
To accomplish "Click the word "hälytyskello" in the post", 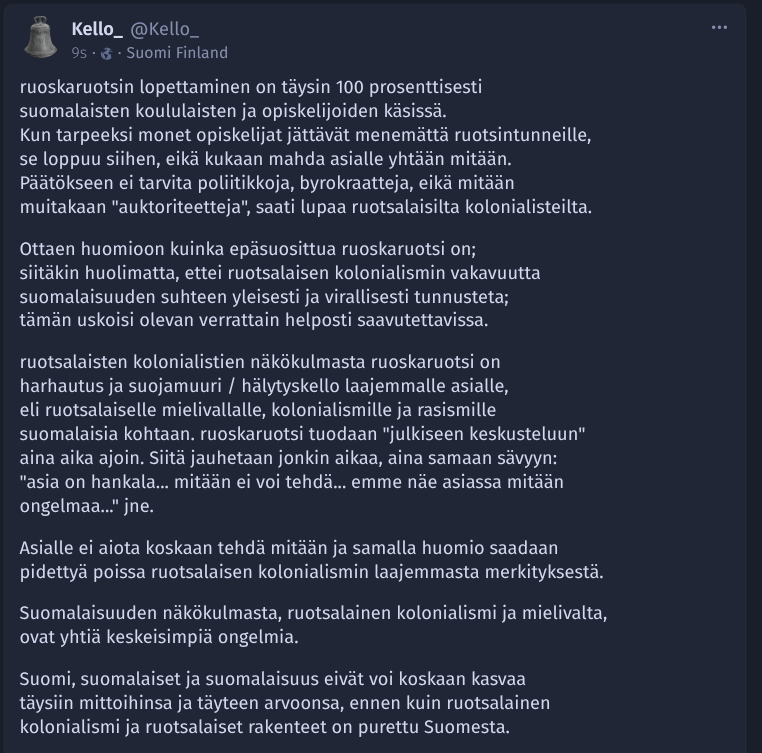I will pos(290,386).
